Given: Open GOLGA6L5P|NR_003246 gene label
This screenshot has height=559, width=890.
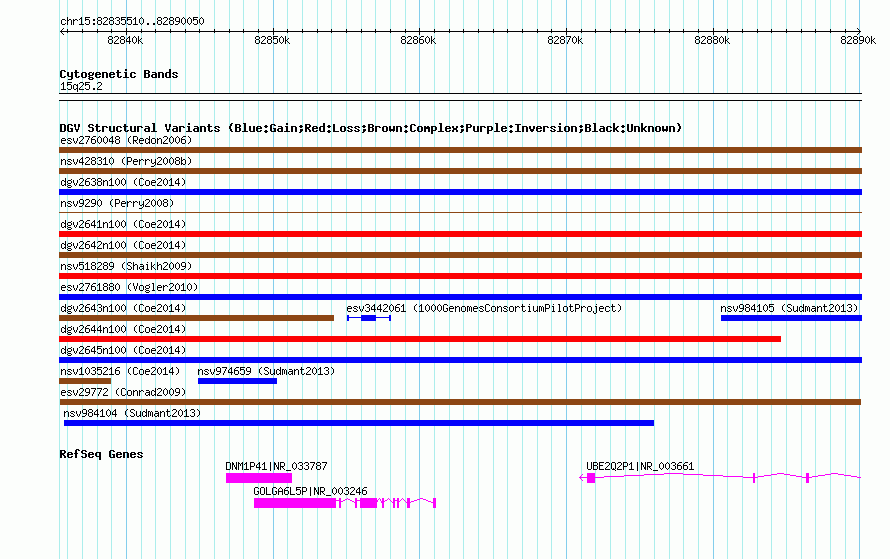Looking at the screenshot, I should (310, 491).
